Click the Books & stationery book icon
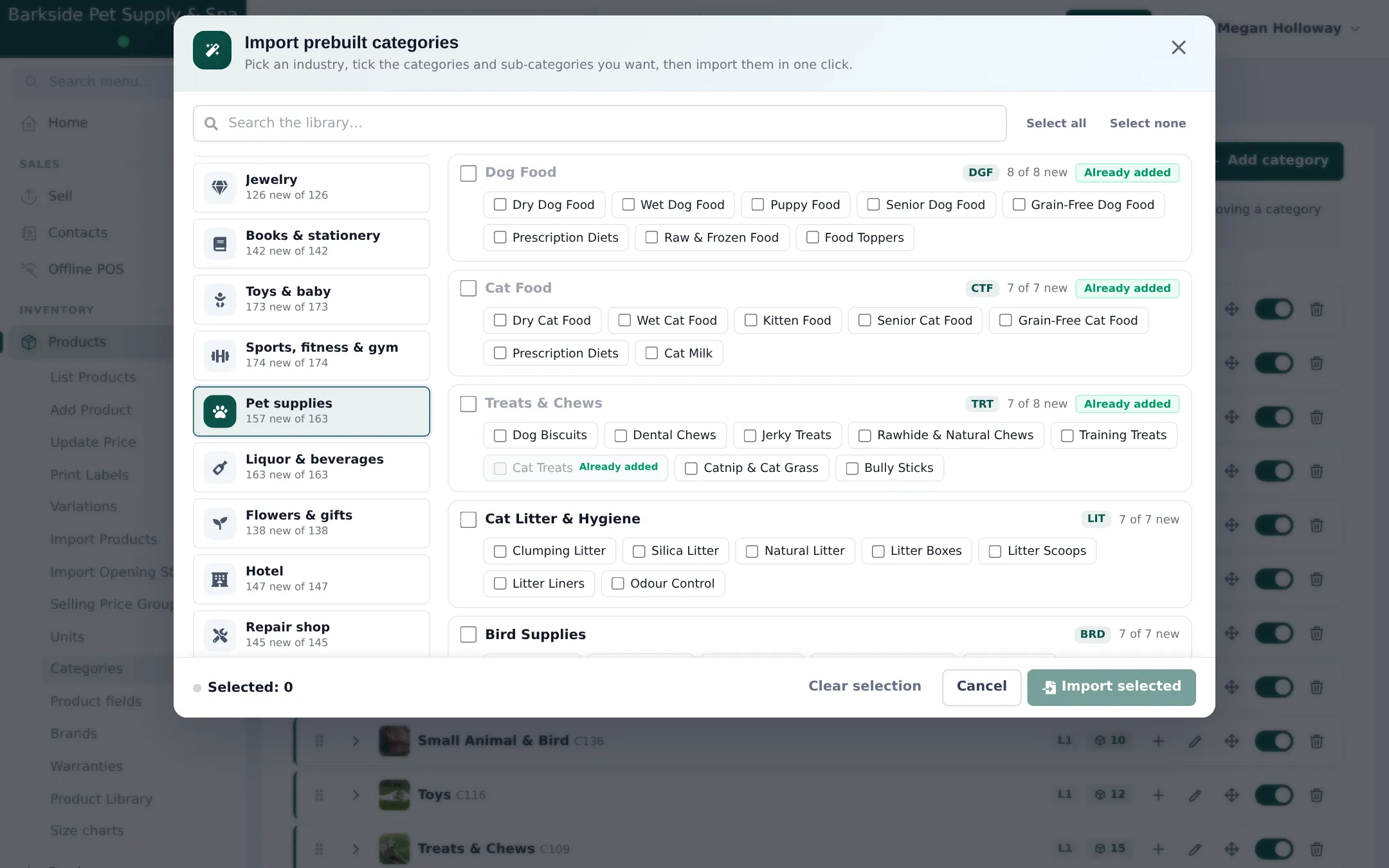Image resolution: width=1389 pixels, height=868 pixels. coord(220,244)
